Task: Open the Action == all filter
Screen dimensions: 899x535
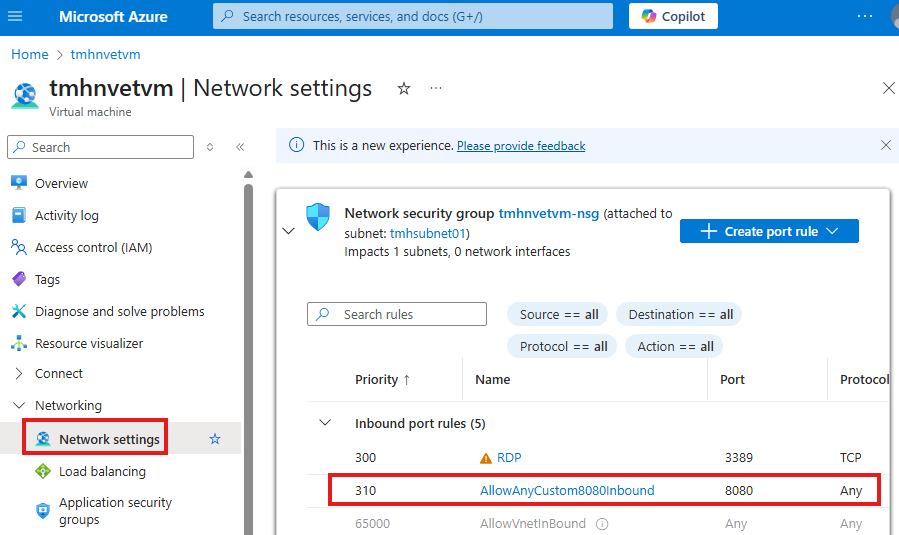Action: [675, 346]
